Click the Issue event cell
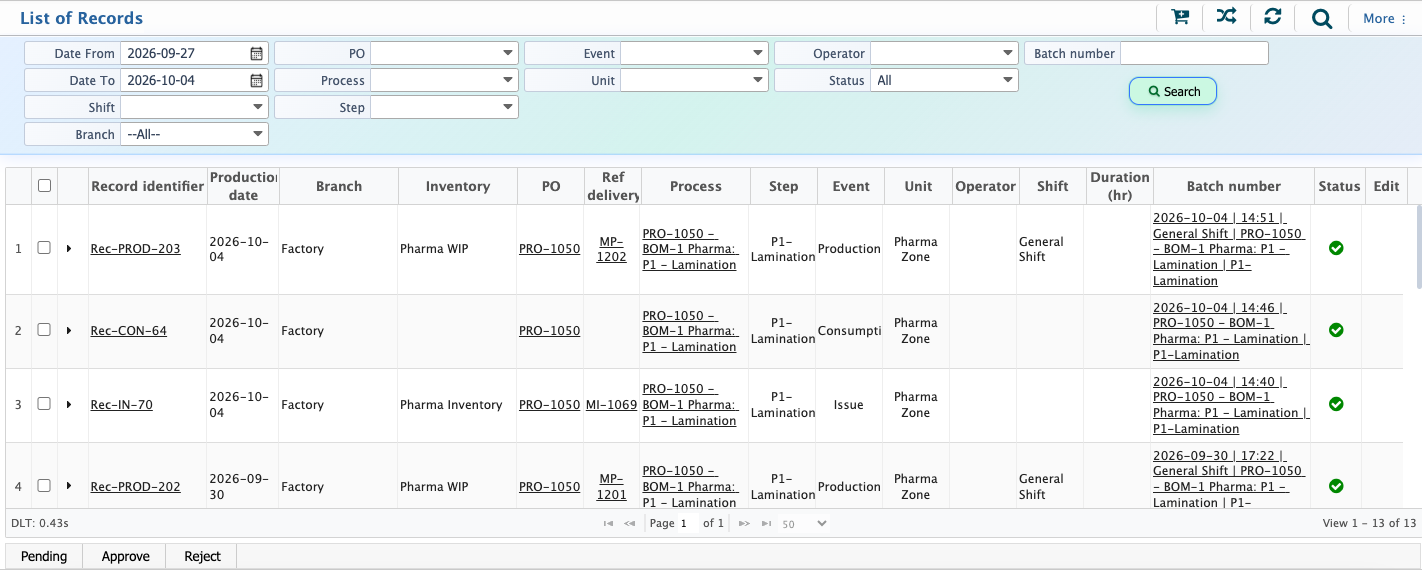This screenshot has width=1422, height=570. [848, 404]
